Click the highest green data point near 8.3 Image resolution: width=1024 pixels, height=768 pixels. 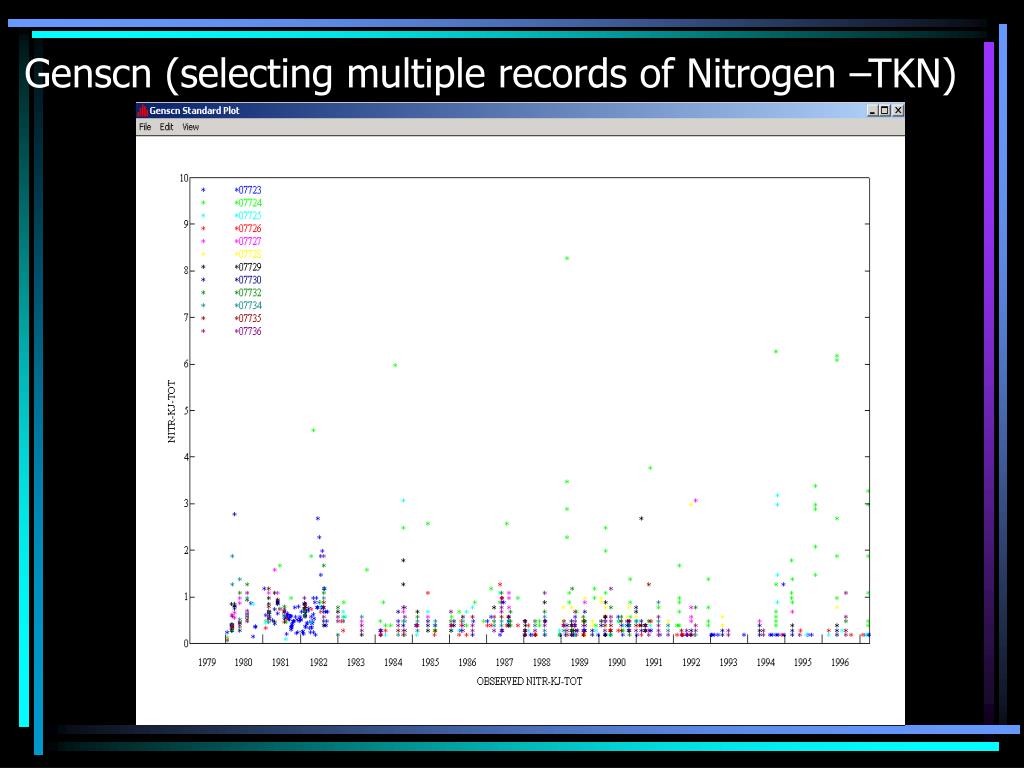click(x=567, y=259)
